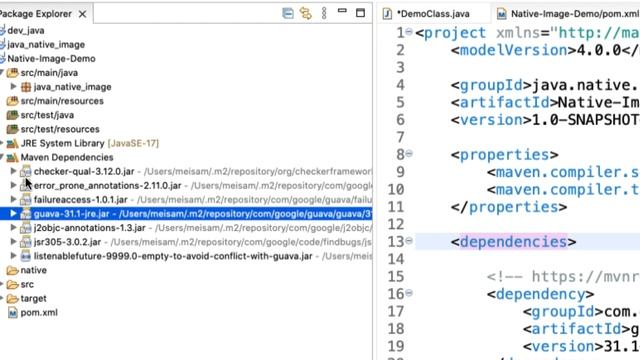Minimize the Package Explorer view
The image size is (640, 360).
tap(342, 11)
